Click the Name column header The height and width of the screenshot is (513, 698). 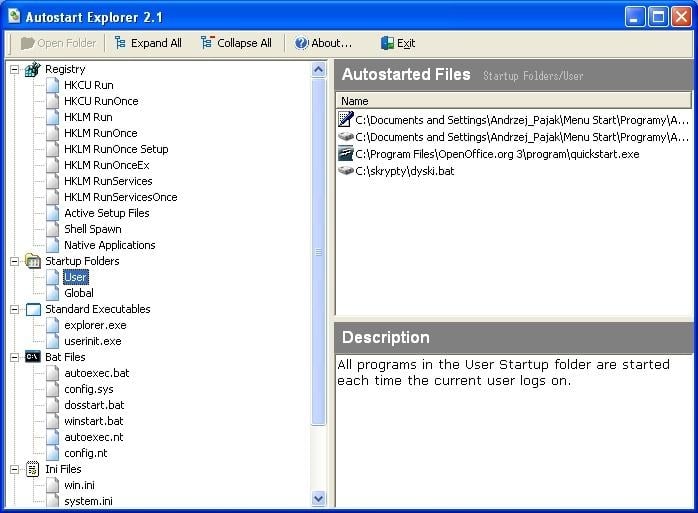(514, 101)
